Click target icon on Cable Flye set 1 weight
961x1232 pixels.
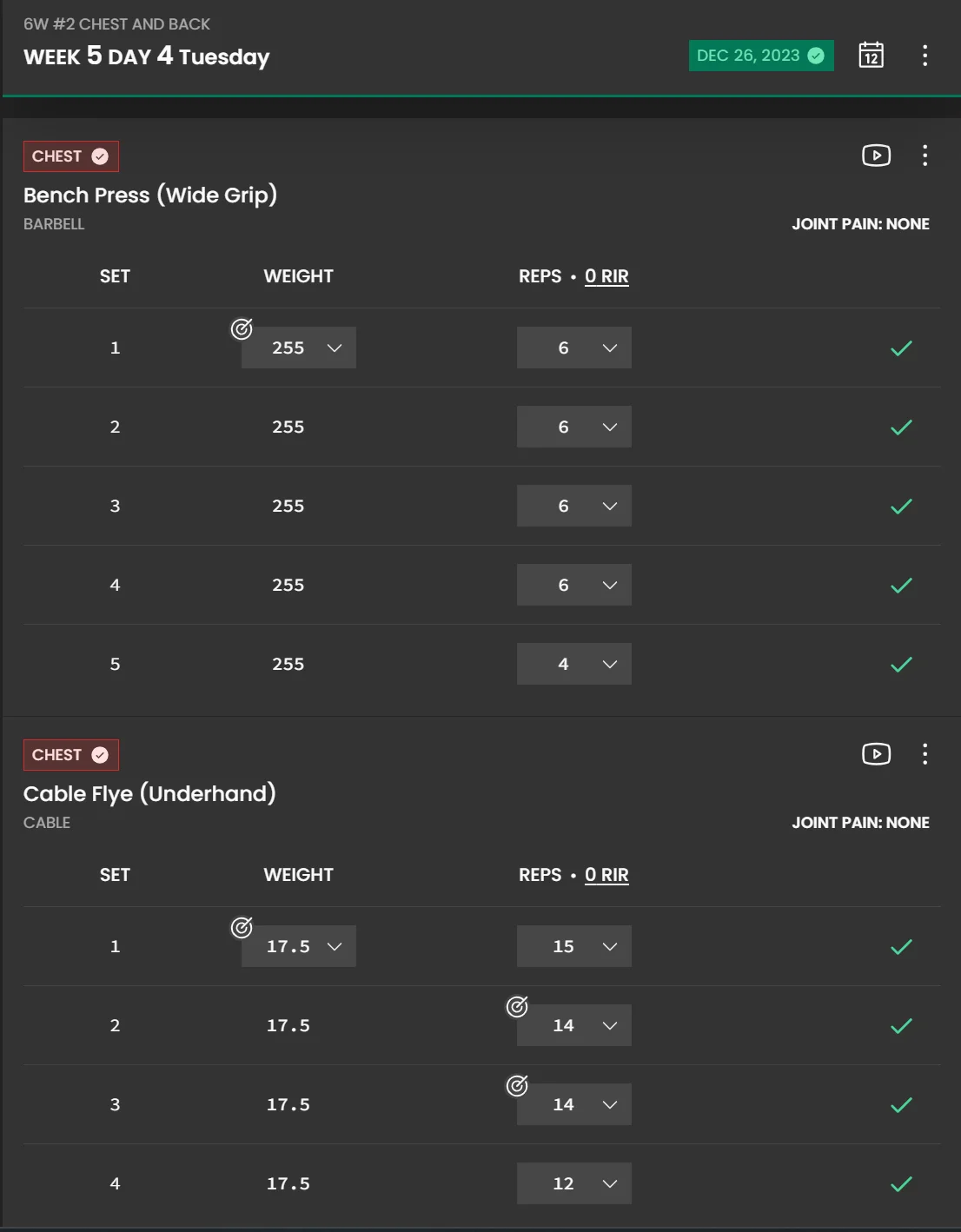tap(242, 927)
